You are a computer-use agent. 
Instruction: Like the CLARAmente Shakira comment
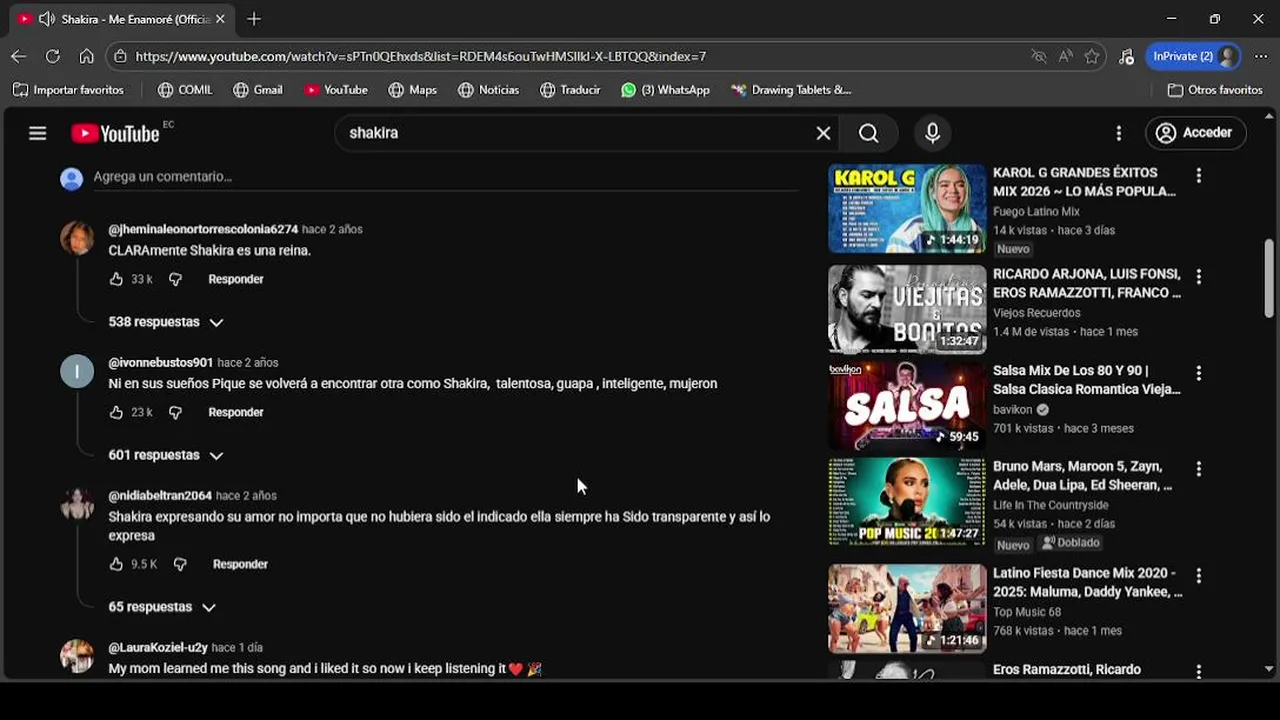pyautogui.click(x=116, y=279)
